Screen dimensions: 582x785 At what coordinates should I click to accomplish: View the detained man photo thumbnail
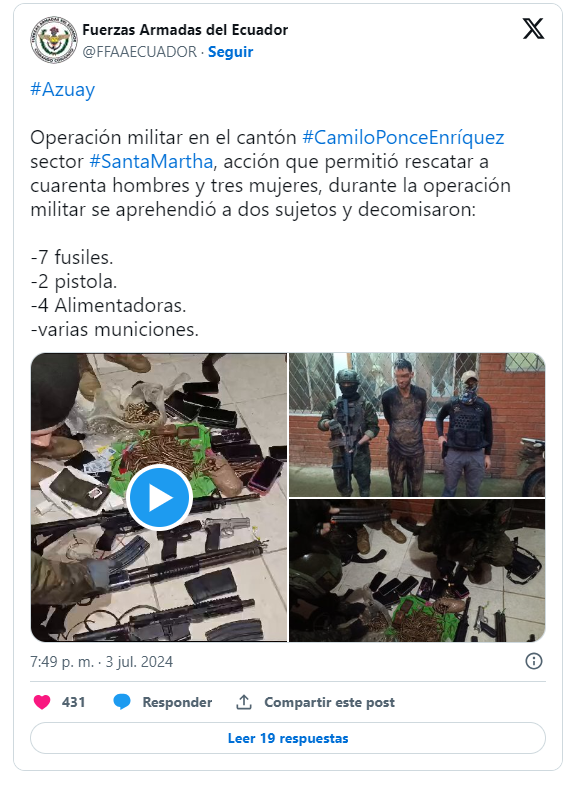[417, 425]
